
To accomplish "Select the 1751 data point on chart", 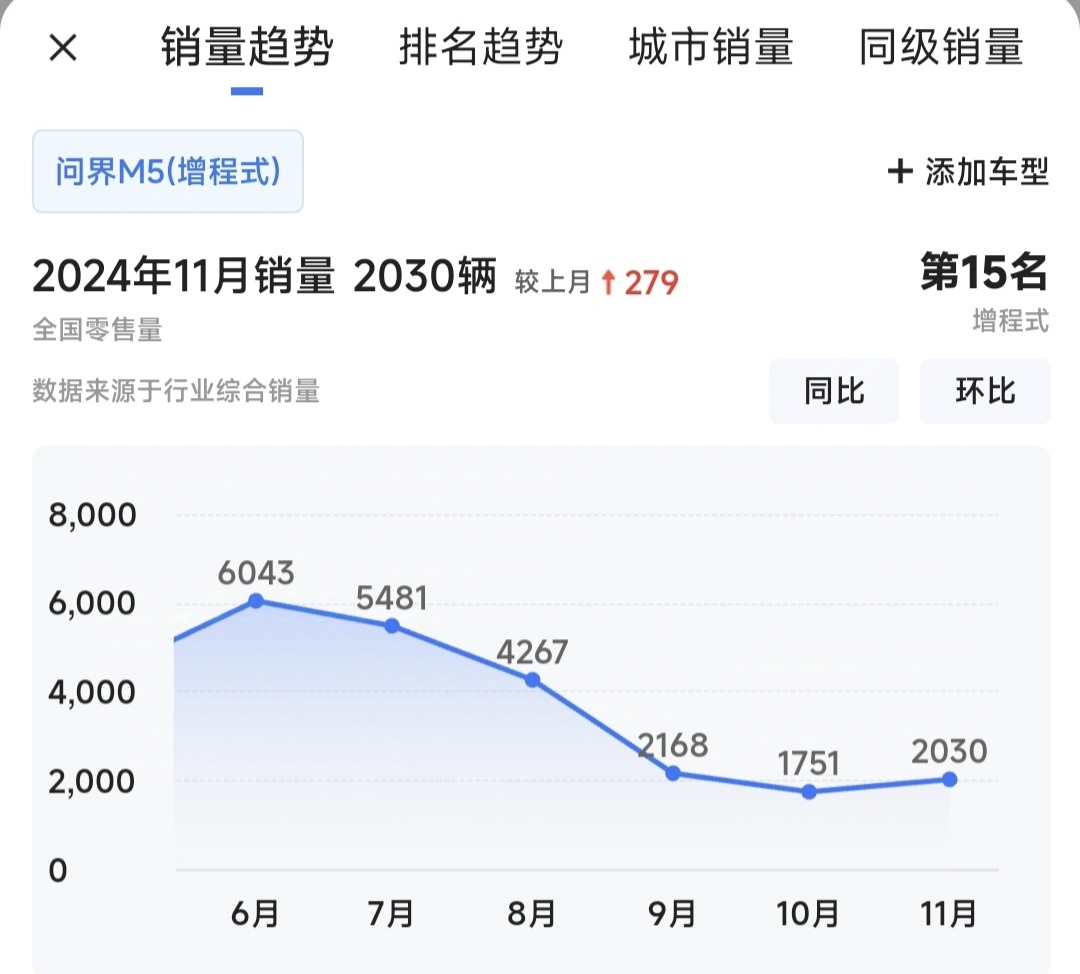I will (x=809, y=792).
